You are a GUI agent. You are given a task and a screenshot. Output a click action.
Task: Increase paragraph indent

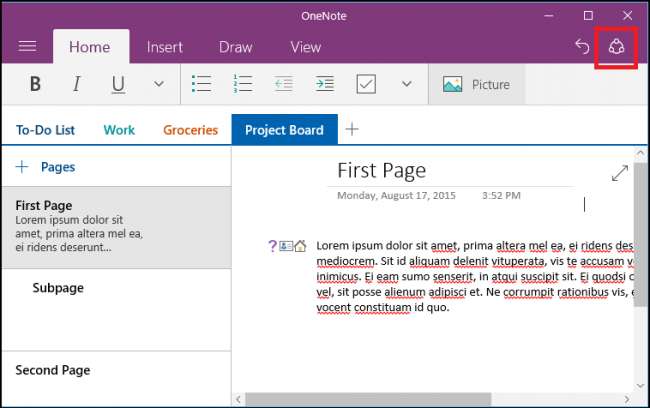[x=324, y=85]
